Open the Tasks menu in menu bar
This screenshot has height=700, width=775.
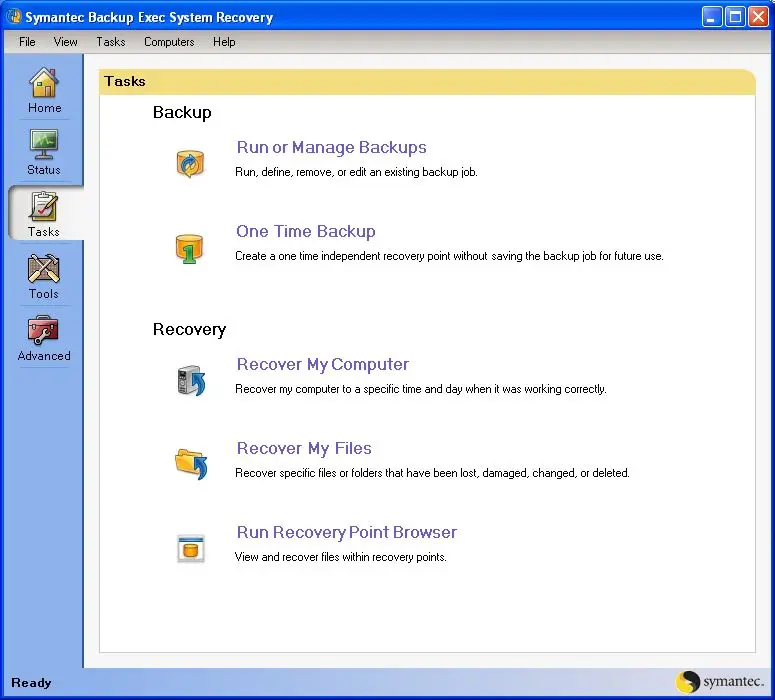pos(111,42)
